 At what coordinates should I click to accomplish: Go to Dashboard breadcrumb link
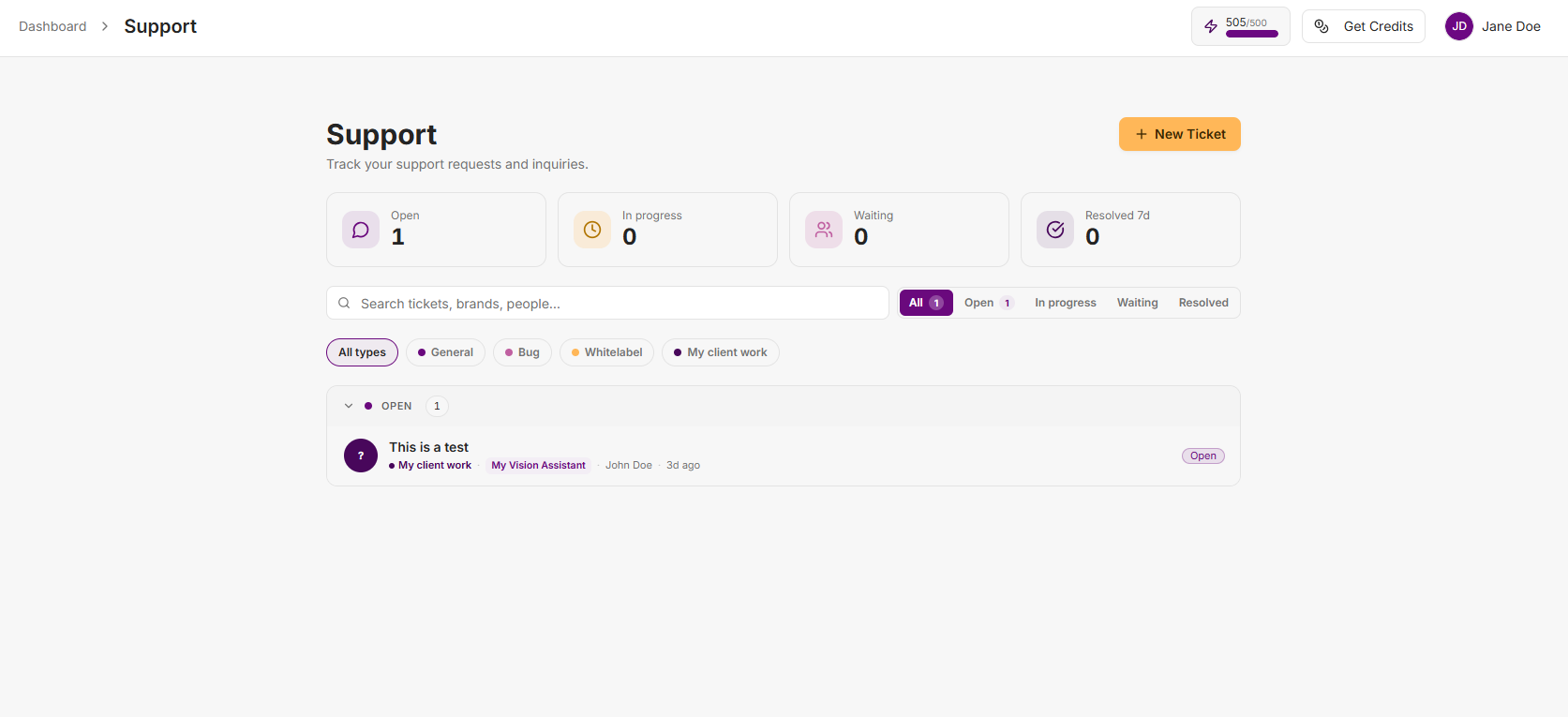tap(52, 26)
